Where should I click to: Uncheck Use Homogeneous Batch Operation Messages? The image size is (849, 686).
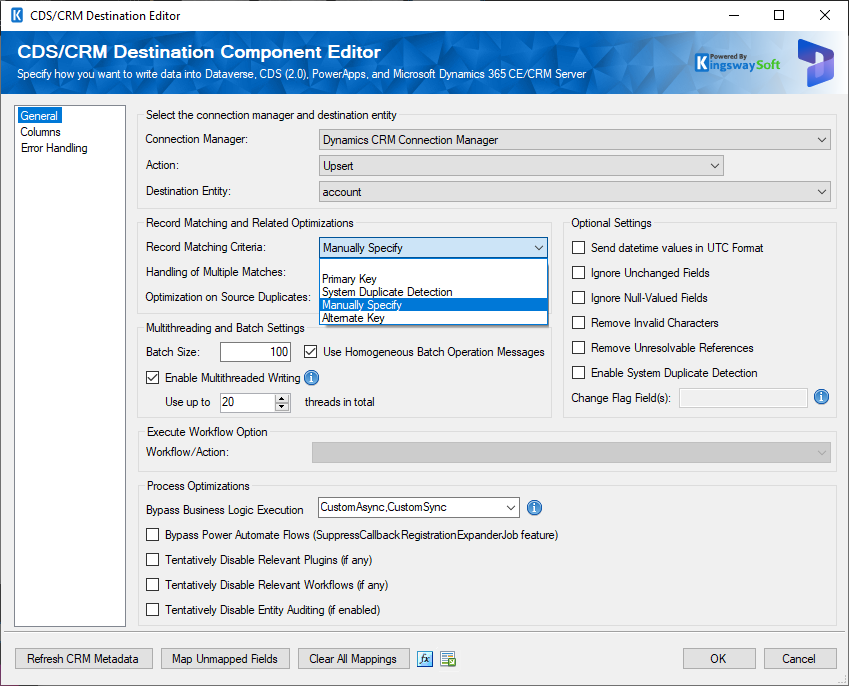(311, 351)
